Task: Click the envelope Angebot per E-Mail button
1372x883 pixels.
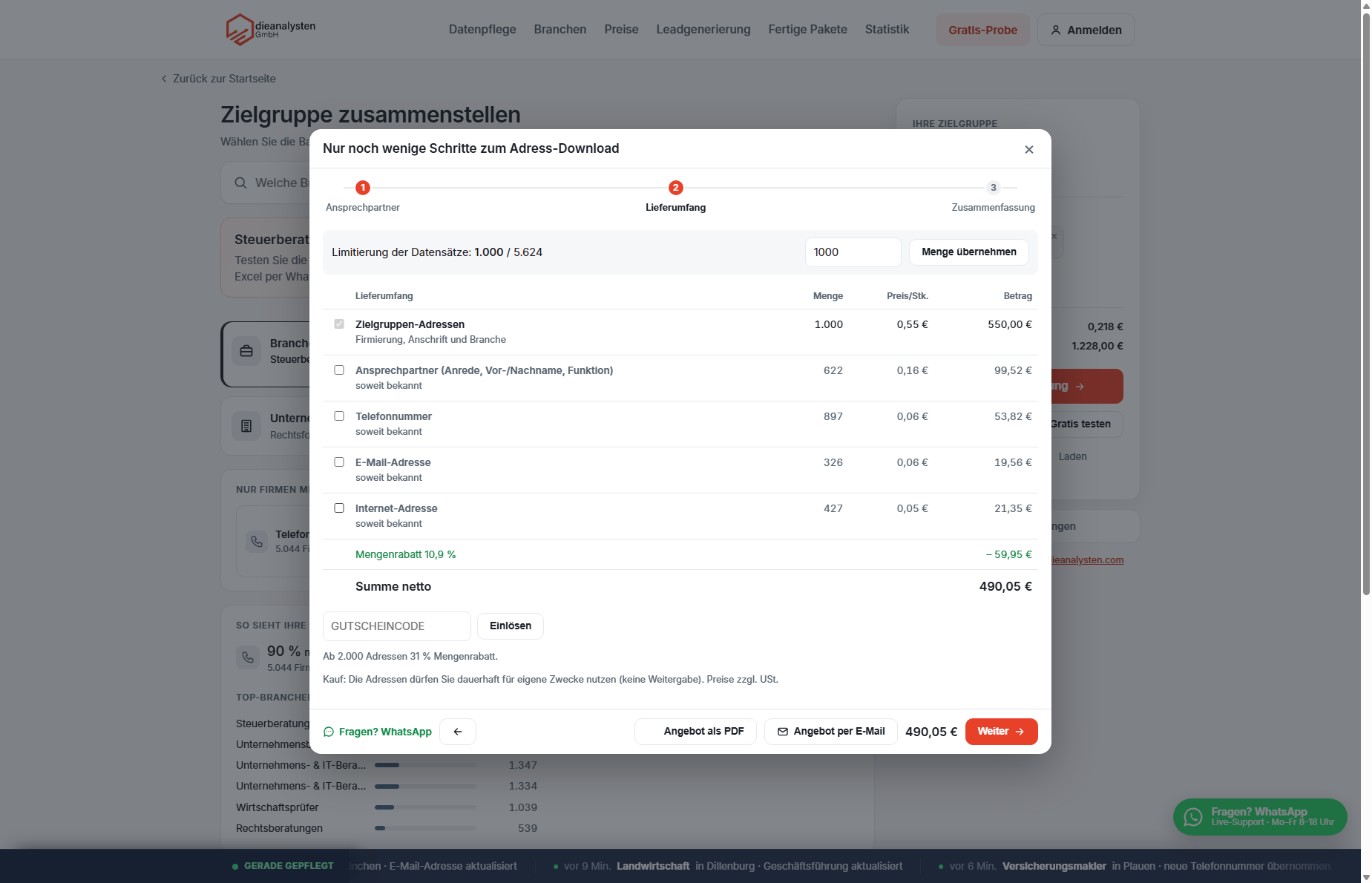Action: [830, 732]
